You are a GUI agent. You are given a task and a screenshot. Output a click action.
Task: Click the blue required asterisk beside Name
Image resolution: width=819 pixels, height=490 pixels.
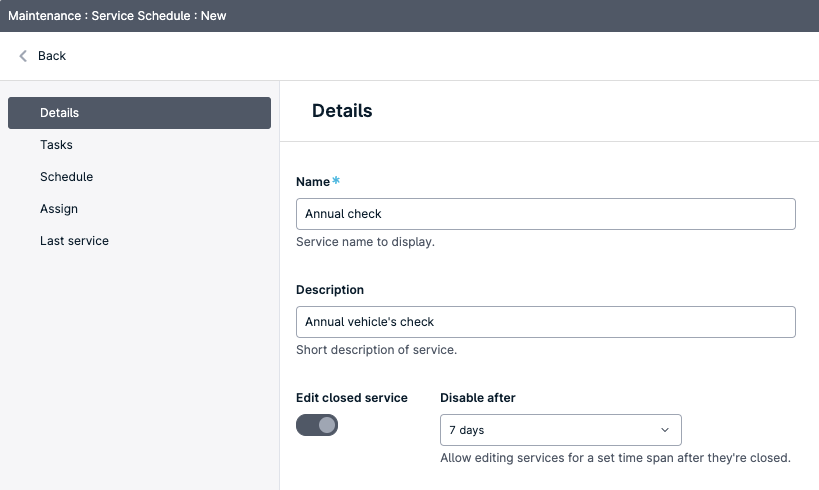coord(336,180)
